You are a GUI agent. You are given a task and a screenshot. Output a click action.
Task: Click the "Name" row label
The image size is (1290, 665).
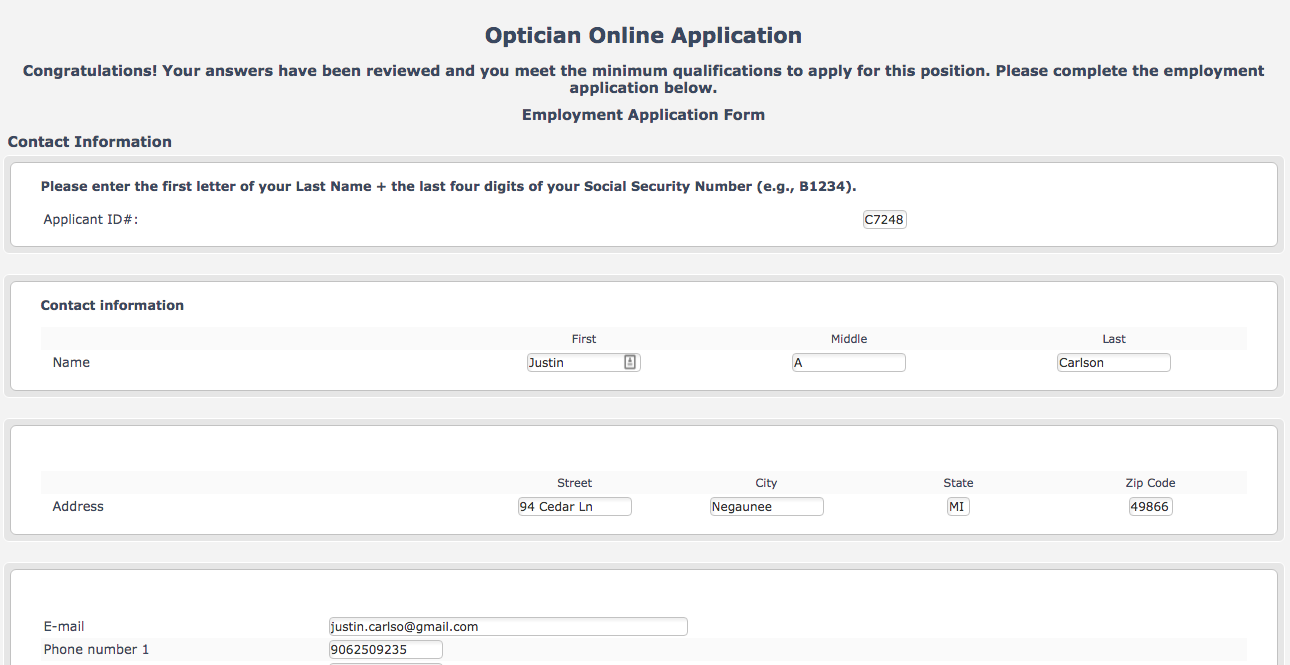[71, 363]
